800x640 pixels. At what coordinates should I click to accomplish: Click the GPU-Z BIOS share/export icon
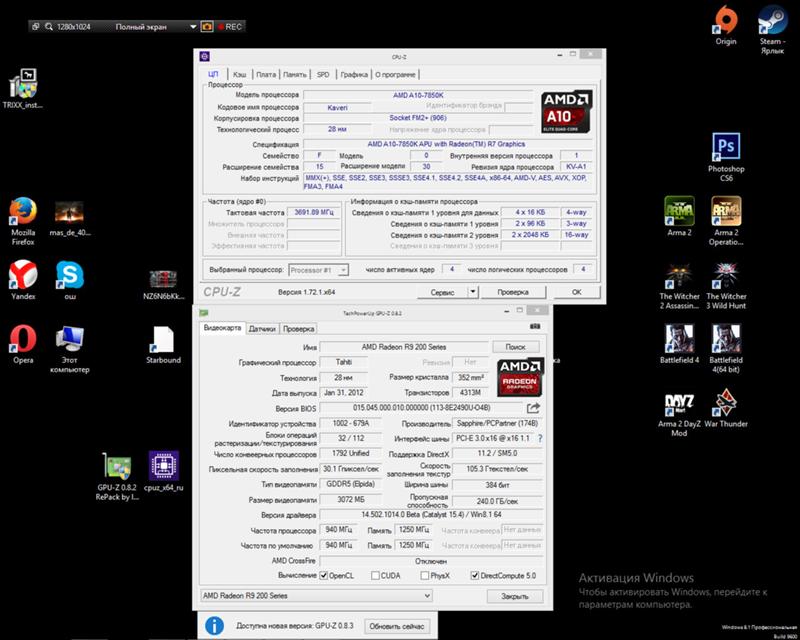click(534, 408)
